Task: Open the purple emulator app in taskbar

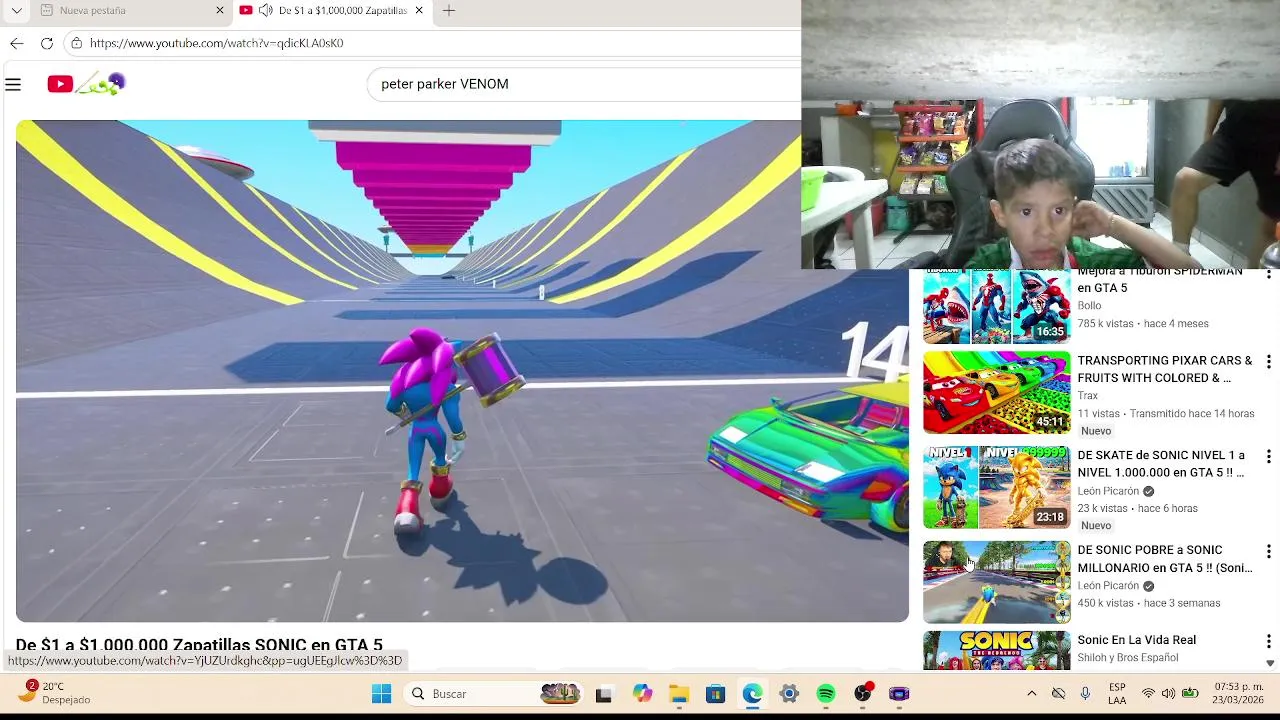Action: (899, 694)
